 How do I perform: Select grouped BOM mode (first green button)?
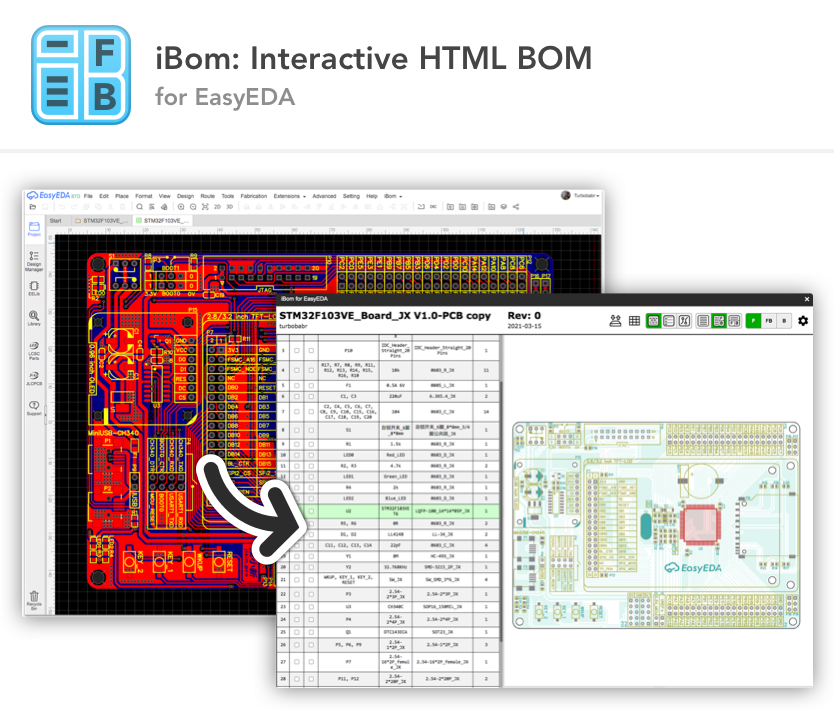pyautogui.click(x=653, y=321)
